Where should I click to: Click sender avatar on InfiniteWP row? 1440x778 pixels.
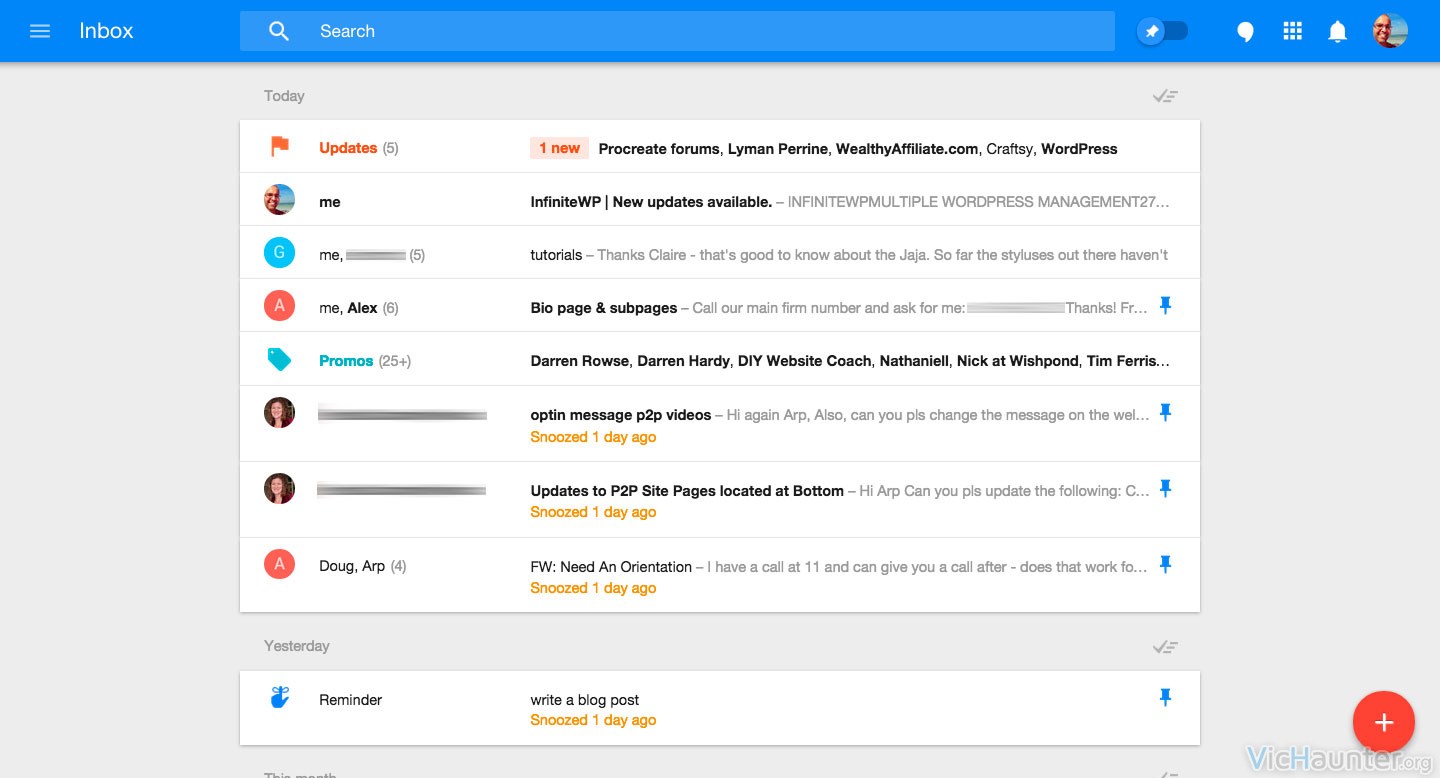coord(279,200)
